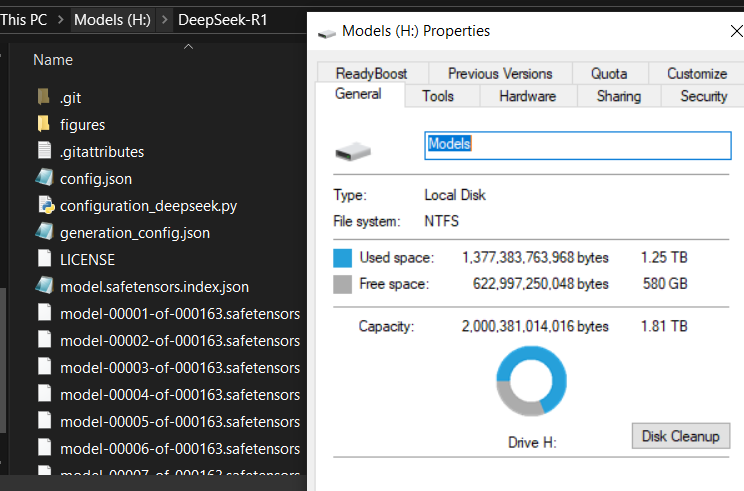The height and width of the screenshot is (491, 744).
Task: Click the Drive H: label under chart
Action: tap(532, 443)
